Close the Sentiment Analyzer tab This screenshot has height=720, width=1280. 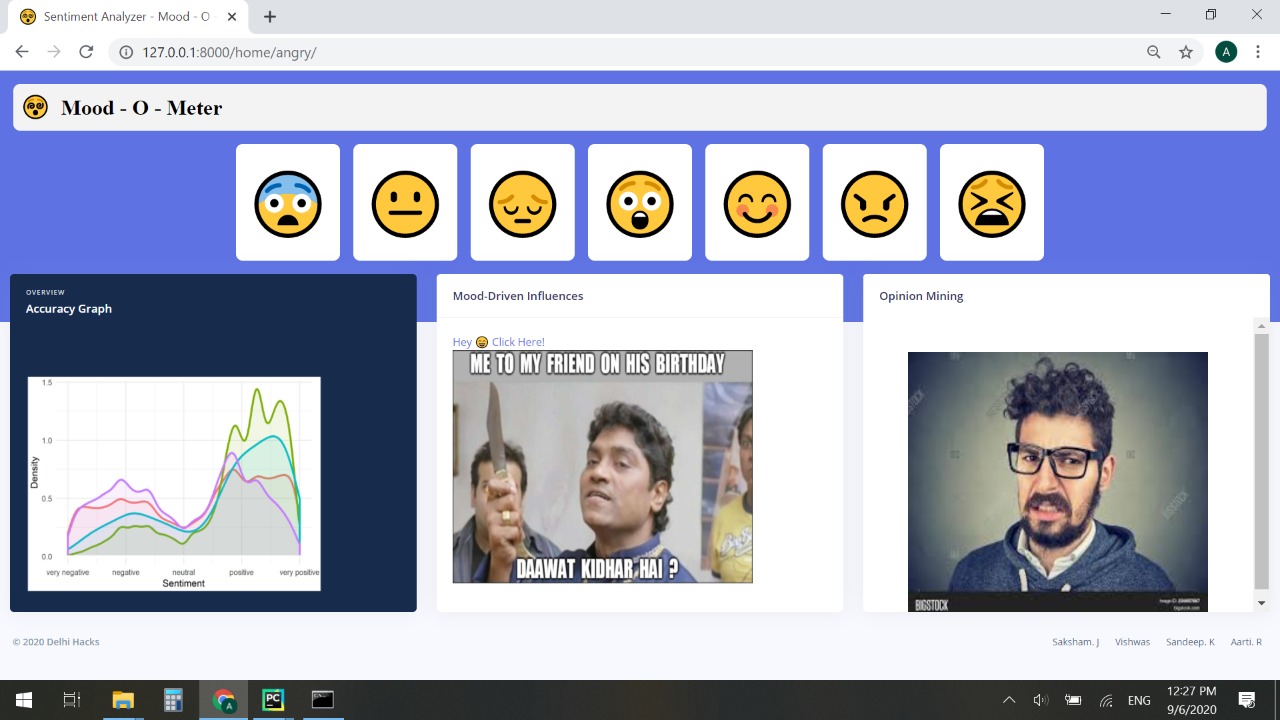tap(232, 16)
